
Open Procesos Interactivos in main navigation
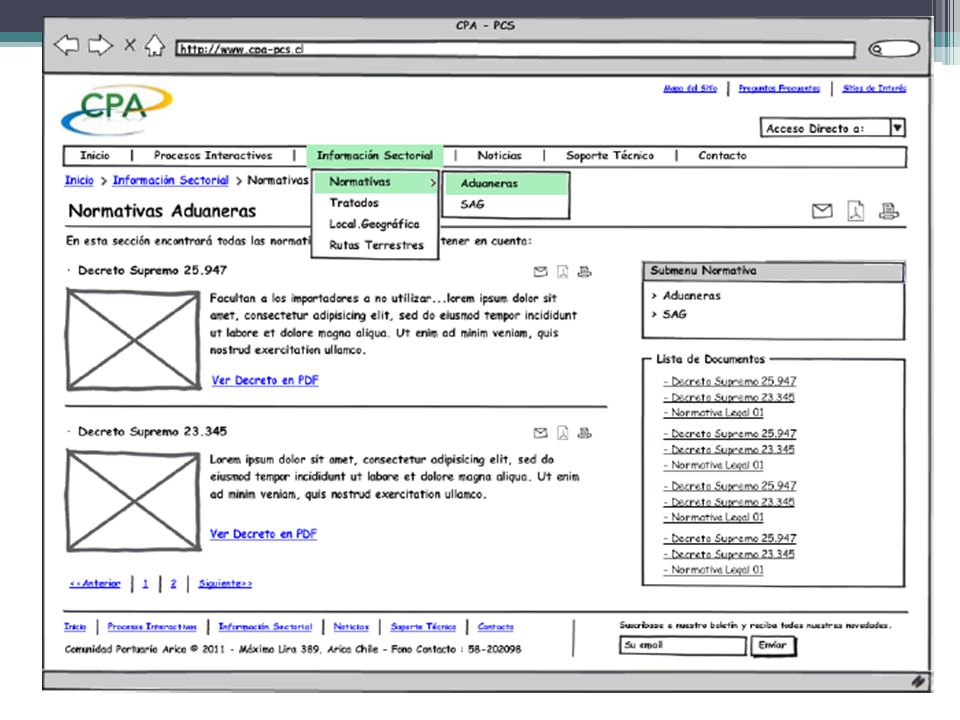coord(213,156)
